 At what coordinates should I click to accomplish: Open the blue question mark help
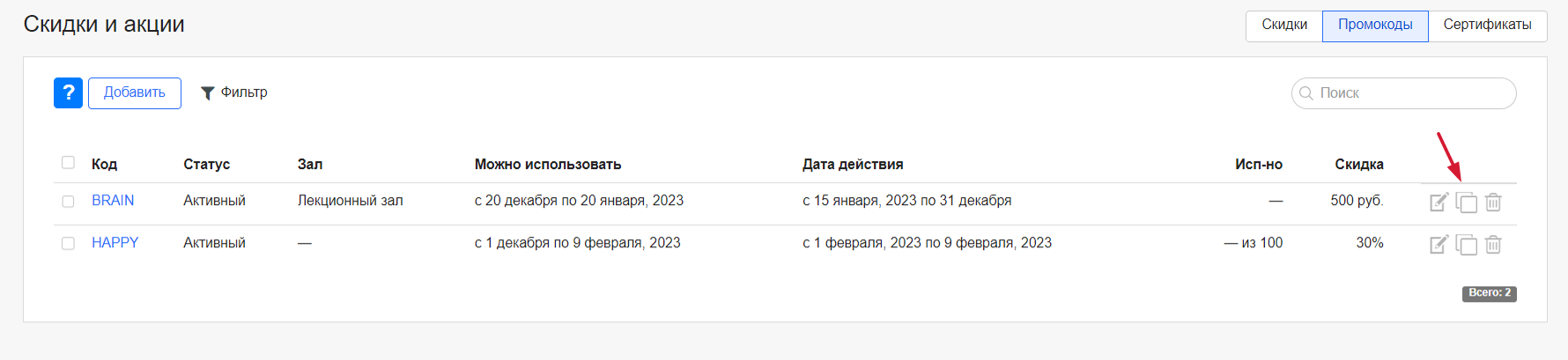click(x=68, y=92)
